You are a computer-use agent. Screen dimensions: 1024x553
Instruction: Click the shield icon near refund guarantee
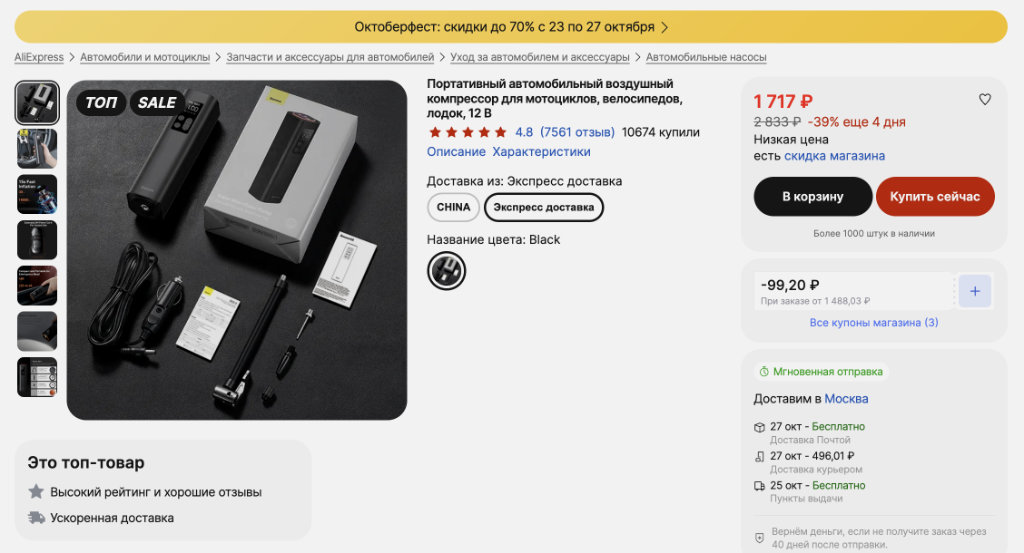tap(759, 538)
